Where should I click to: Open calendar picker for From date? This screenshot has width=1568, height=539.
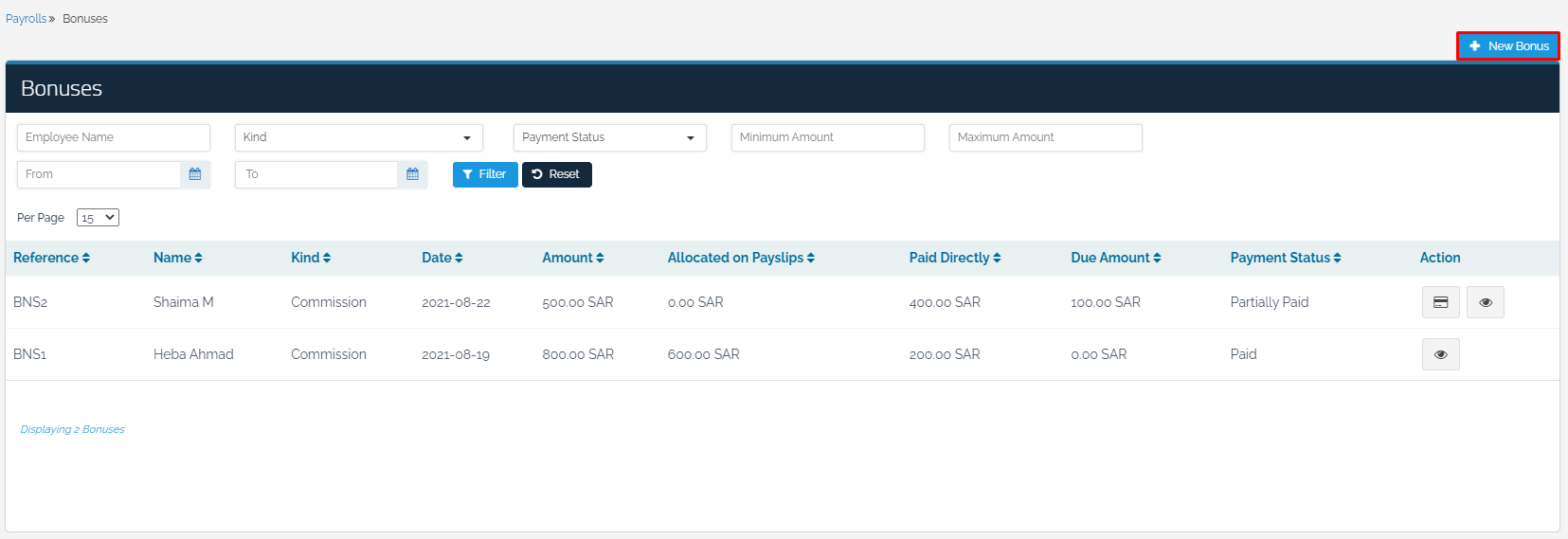pyautogui.click(x=195, y=174)
